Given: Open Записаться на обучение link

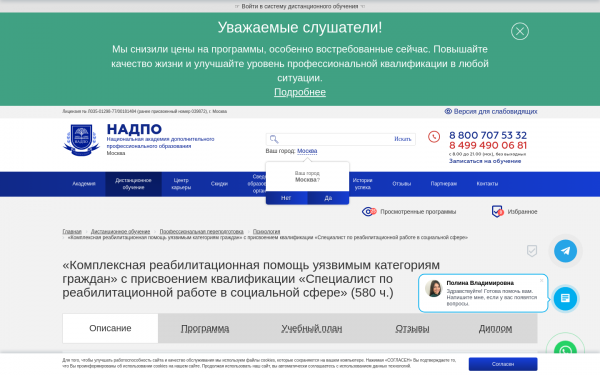Looking at the screenshot, I should (x=485, y=161).
